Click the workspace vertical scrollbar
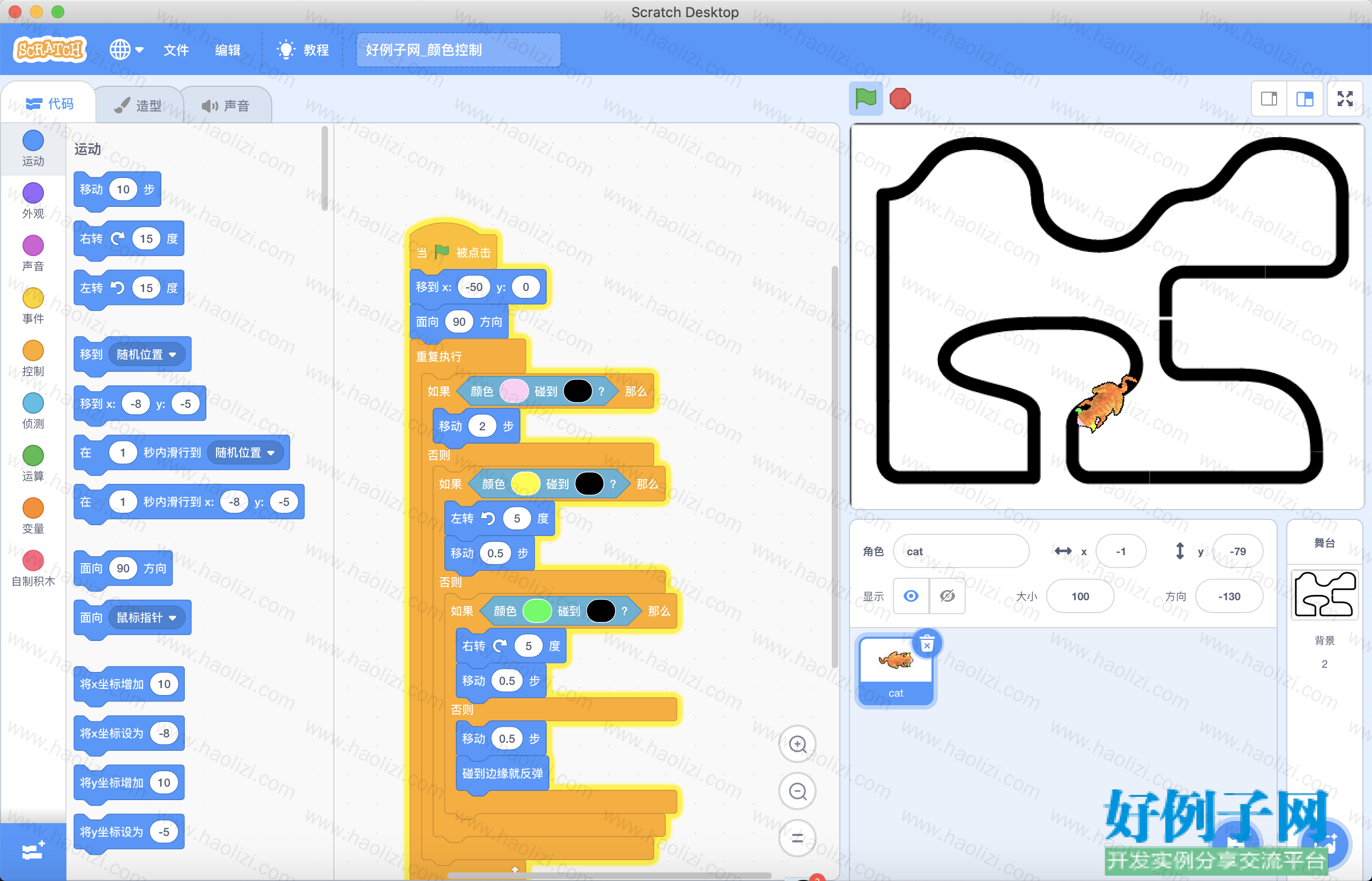Screen dimensions: 1372x881 coord(835,466)
